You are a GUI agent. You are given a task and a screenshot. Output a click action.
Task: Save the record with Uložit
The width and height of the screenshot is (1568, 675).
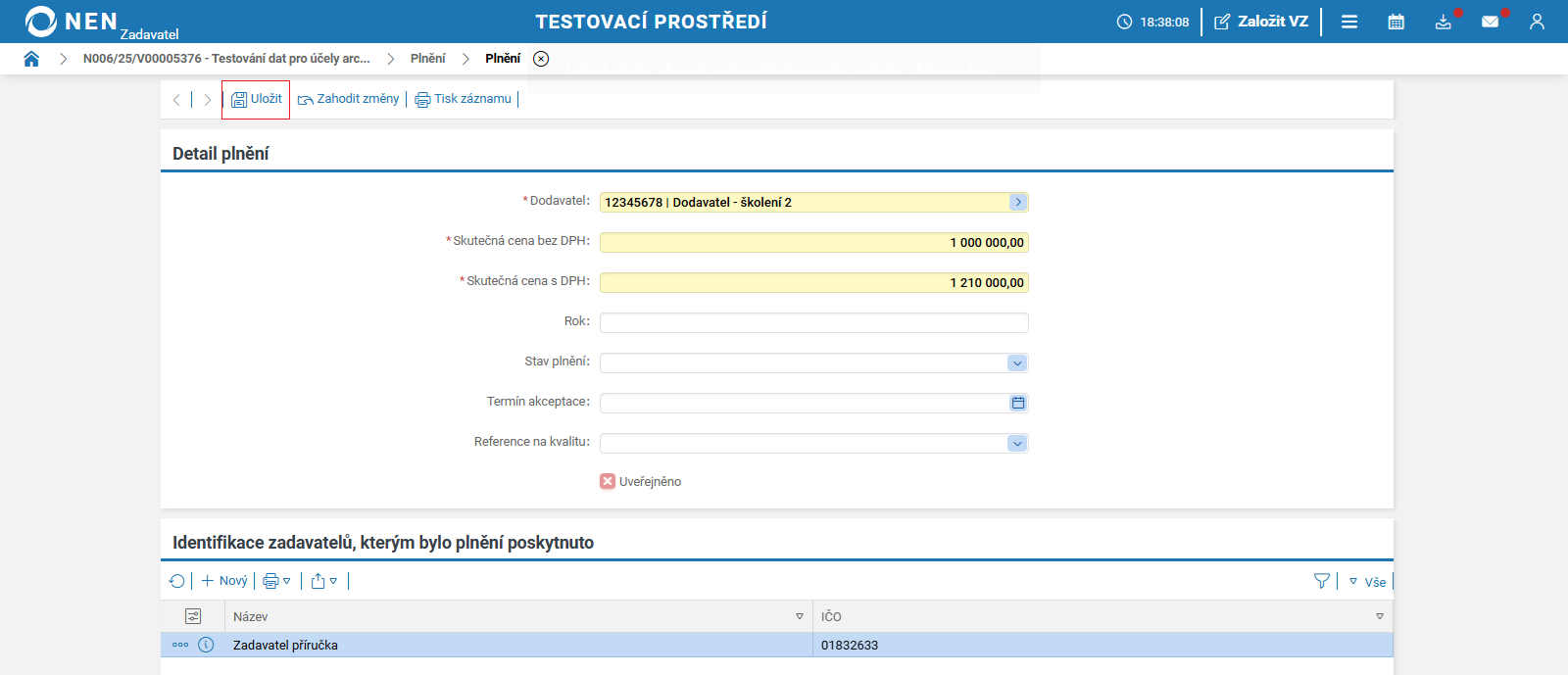(257, 99)
